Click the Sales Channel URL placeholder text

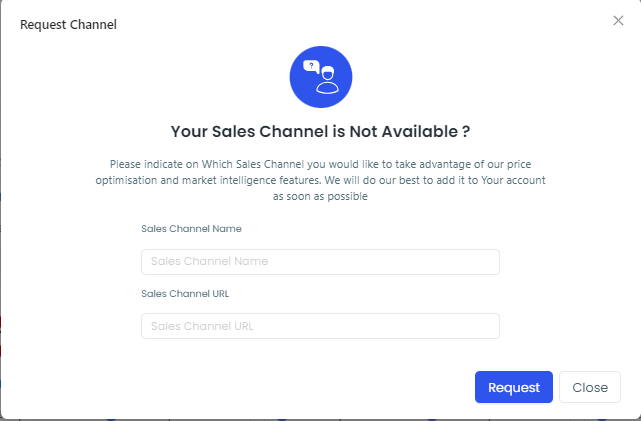pyautogui.click(x=202, y=326)
